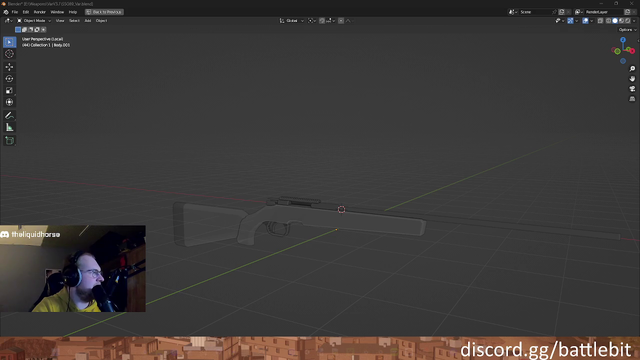The image size is (640, 360).
Task: Activate the Cursor tool
Action: (x=9, y=54)
